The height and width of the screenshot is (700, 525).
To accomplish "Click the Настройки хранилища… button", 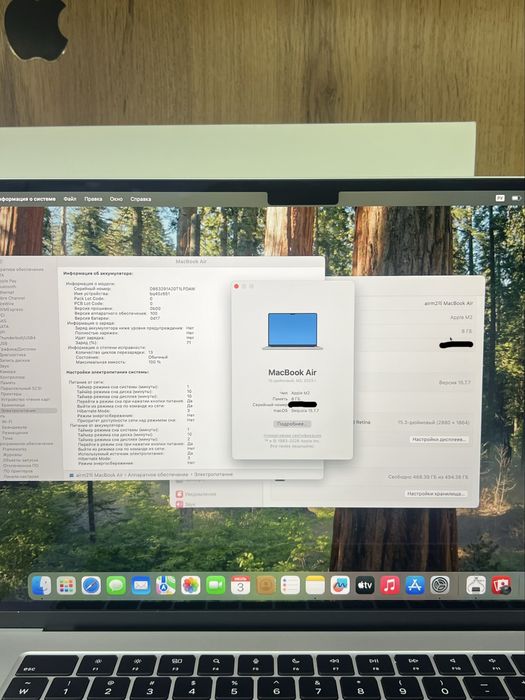I will (436, 494).
